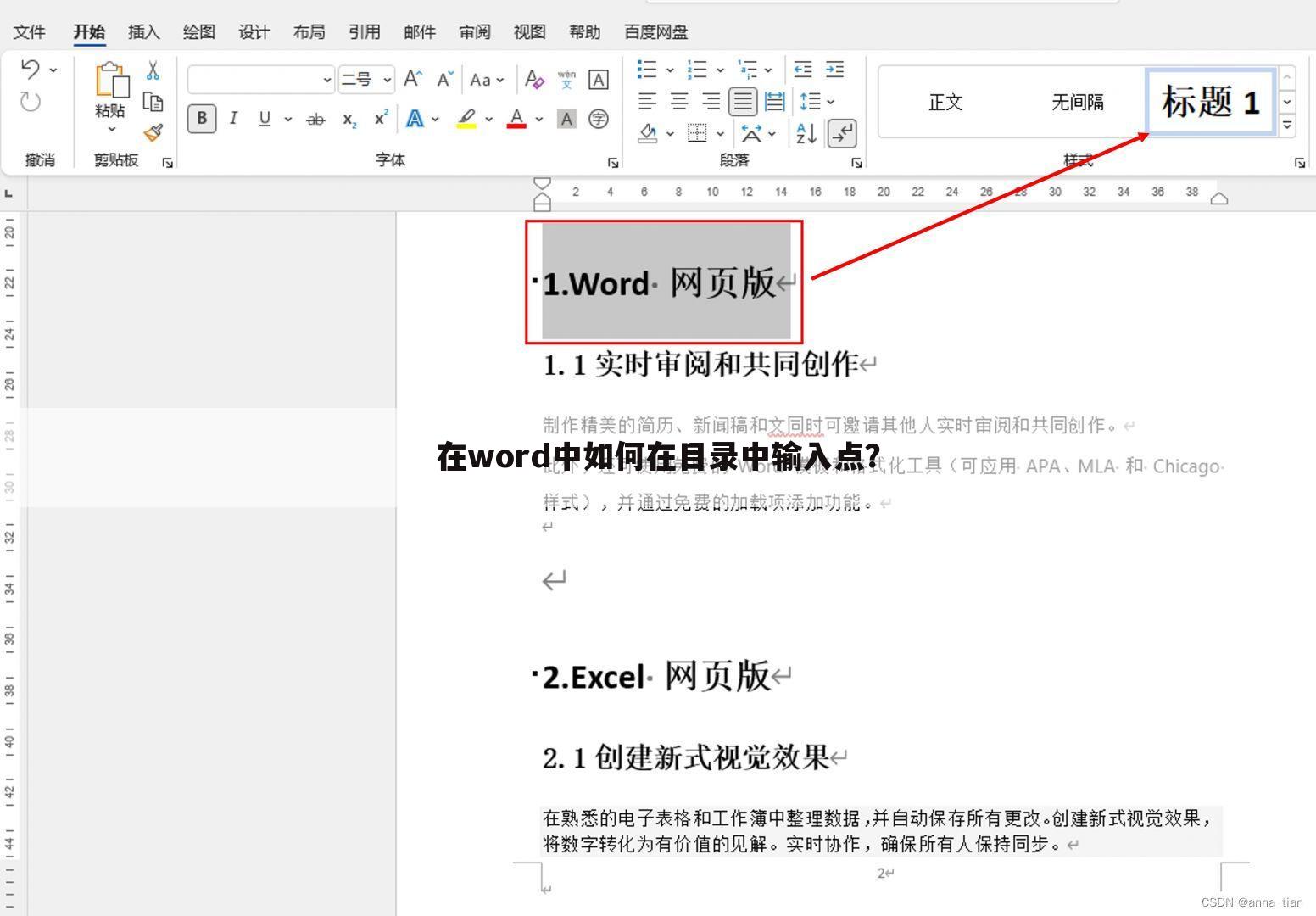This screenshot has width=1316, height=916.
Task: Switch to the 插入 tab
Action: point(144,32)
